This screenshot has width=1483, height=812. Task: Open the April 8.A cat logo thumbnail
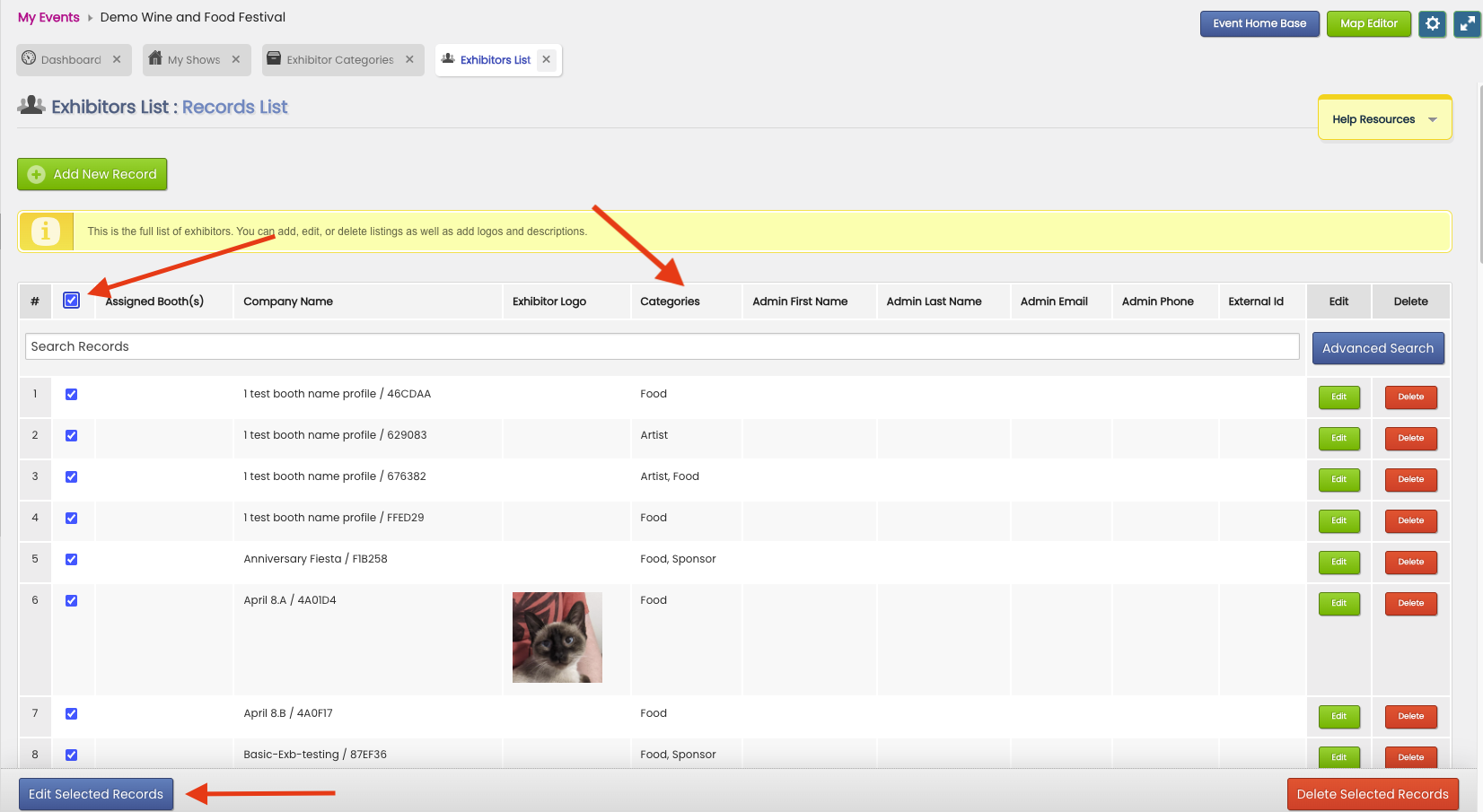point(557,637)
